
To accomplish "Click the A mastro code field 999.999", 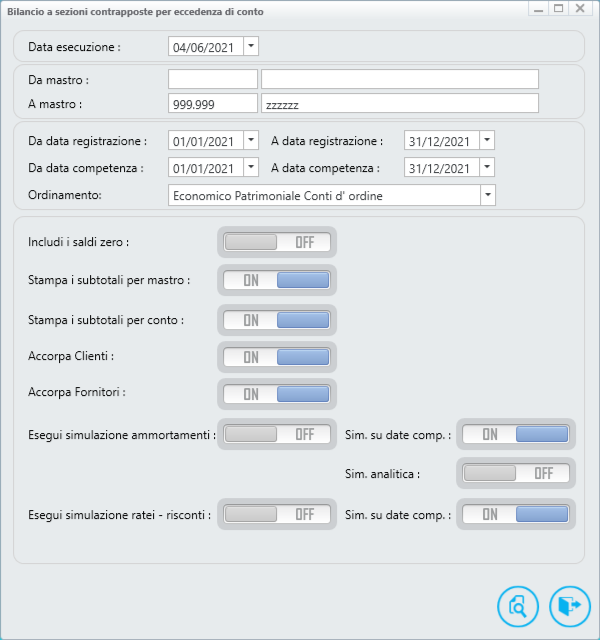I will (x=213, y=103).
